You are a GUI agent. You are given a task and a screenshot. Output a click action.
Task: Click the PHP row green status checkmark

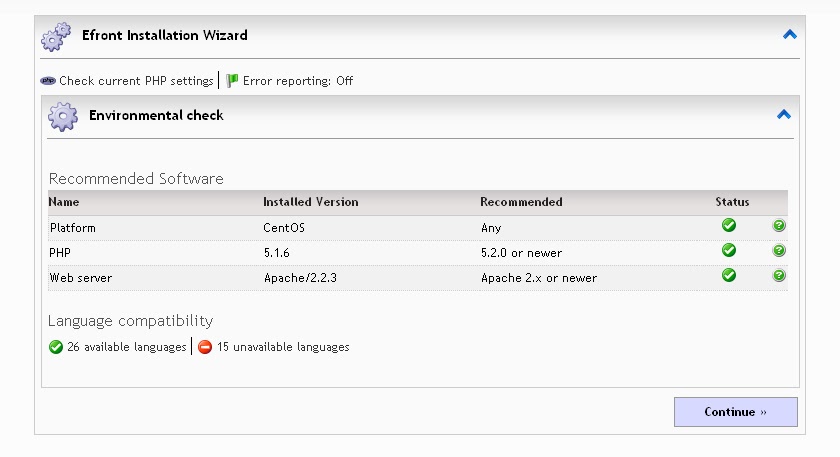[729, 251]
